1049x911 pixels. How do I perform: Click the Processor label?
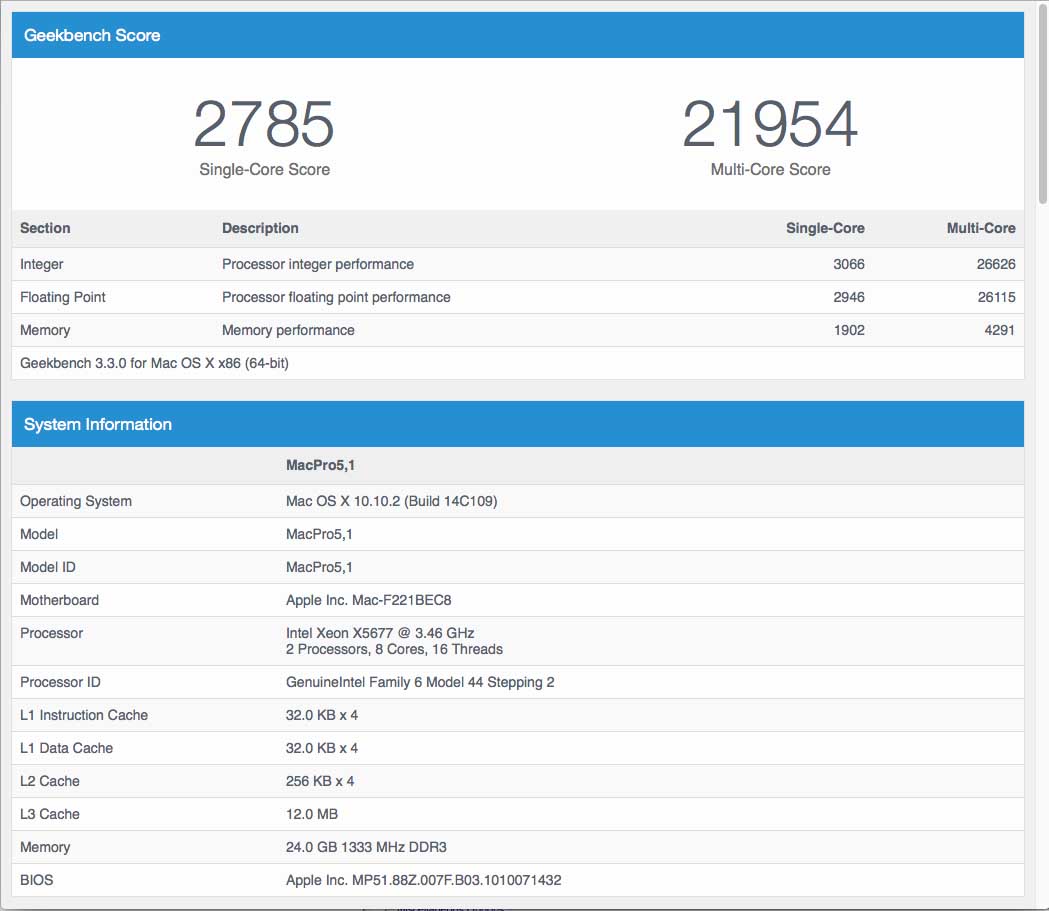point(52,633)
